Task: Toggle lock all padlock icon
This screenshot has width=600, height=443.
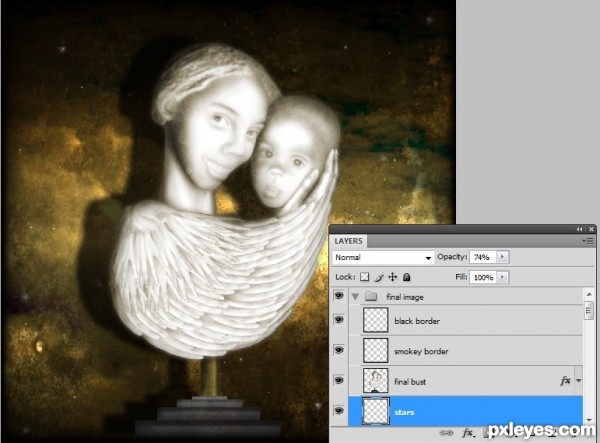Action: [406, 277]
